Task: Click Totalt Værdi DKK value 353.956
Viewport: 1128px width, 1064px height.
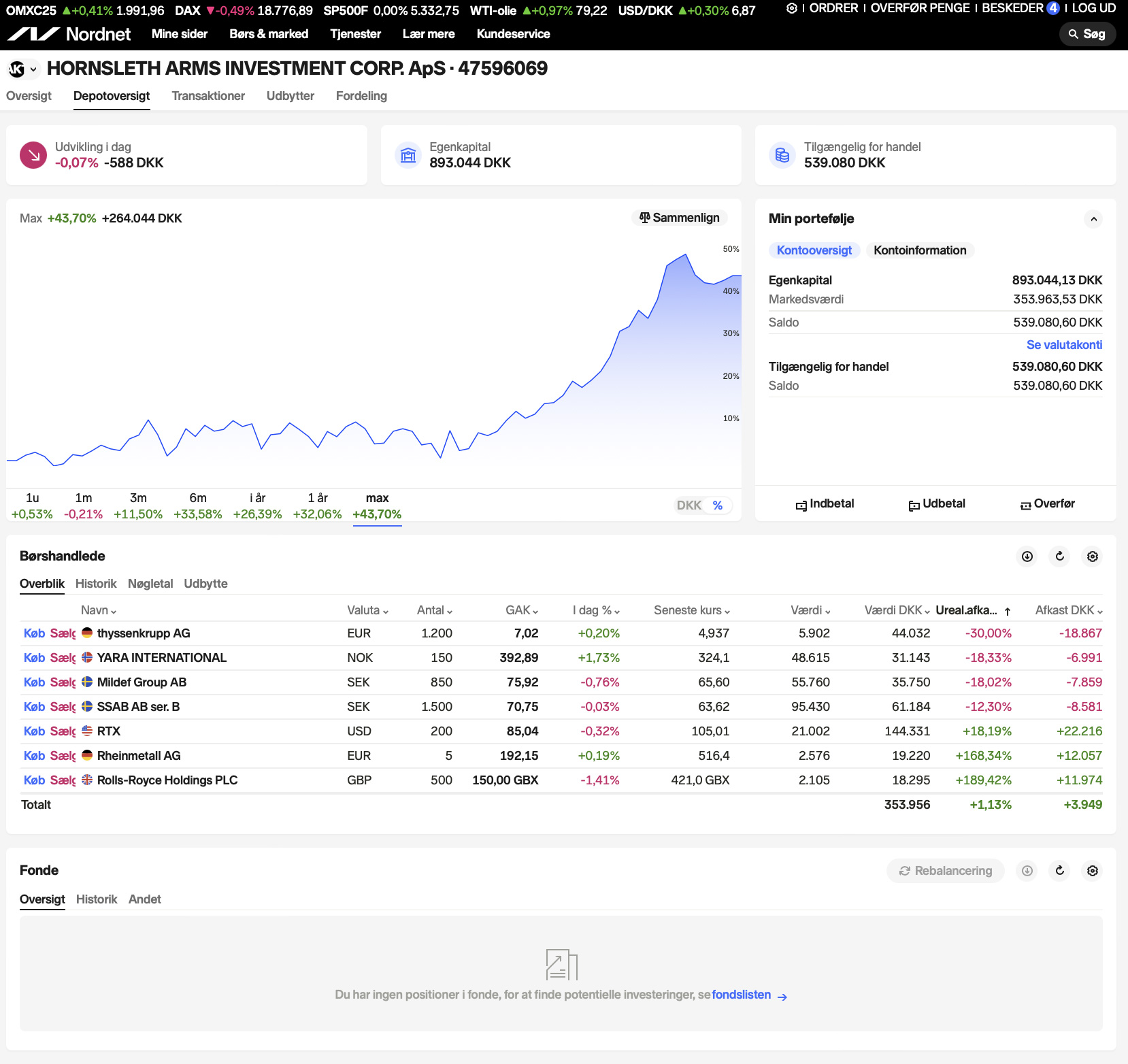Action: tap(907, 805)
